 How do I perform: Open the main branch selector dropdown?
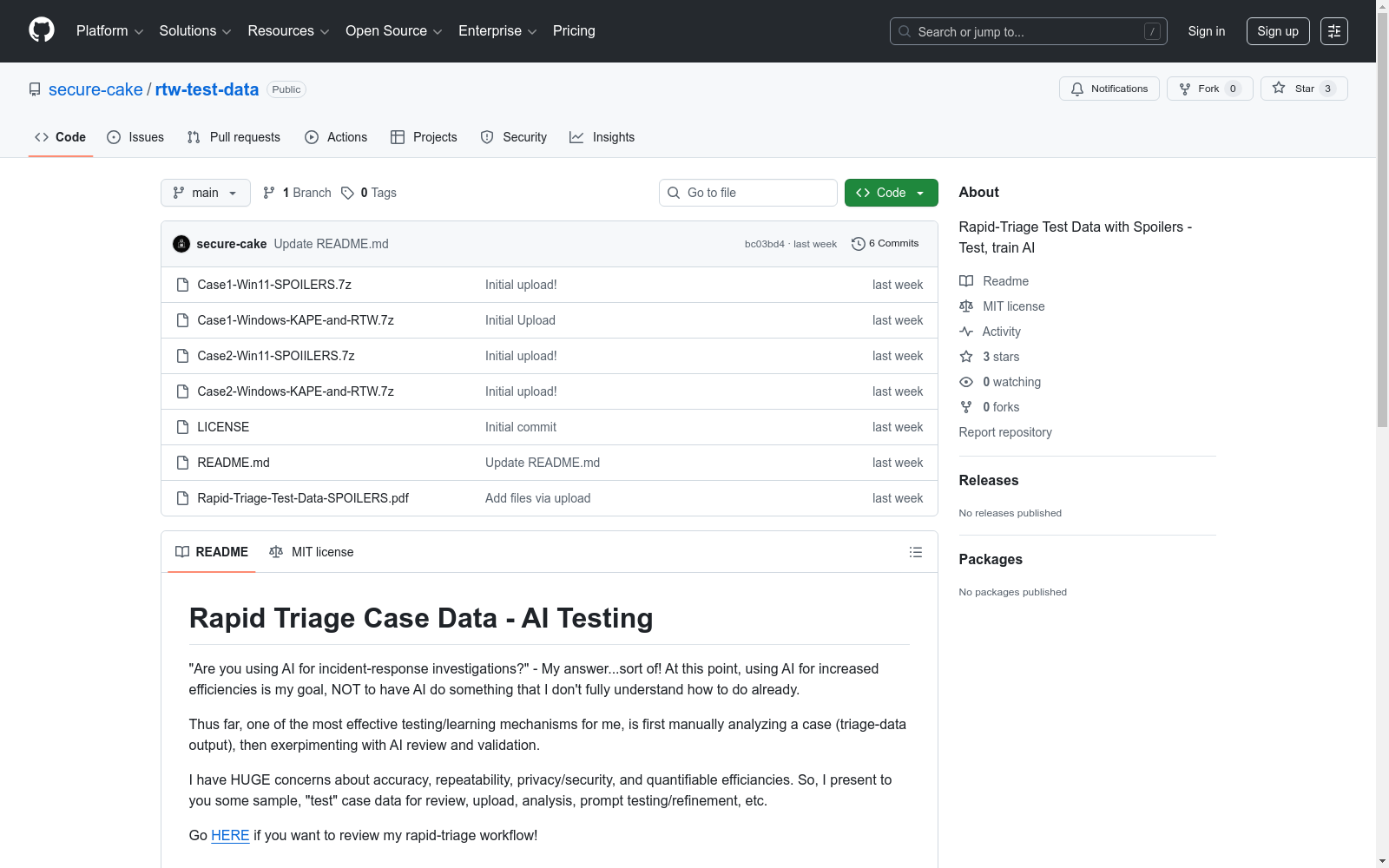tap(206, 193)
